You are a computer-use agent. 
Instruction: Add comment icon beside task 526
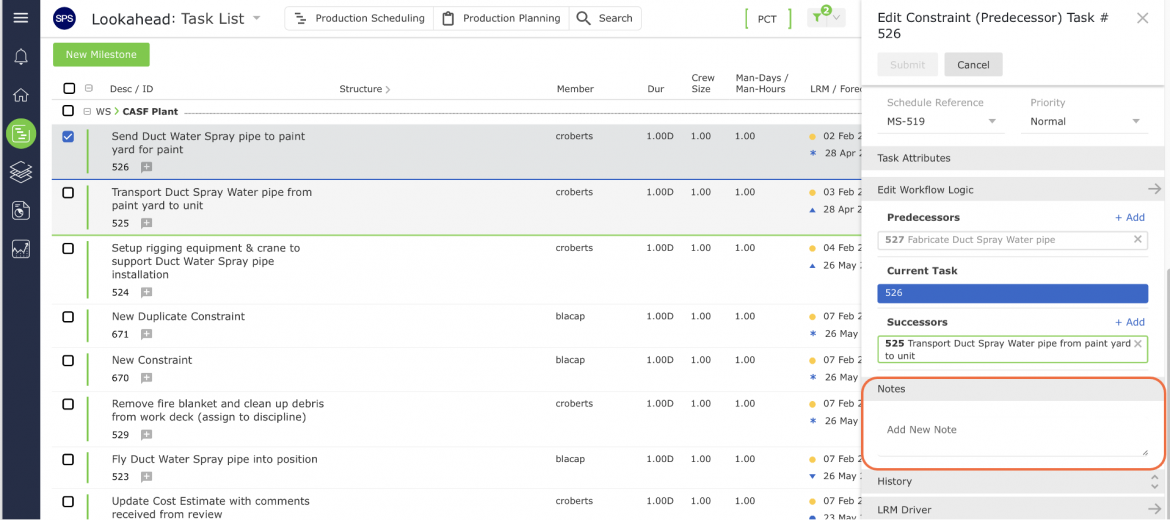point(147,167)
